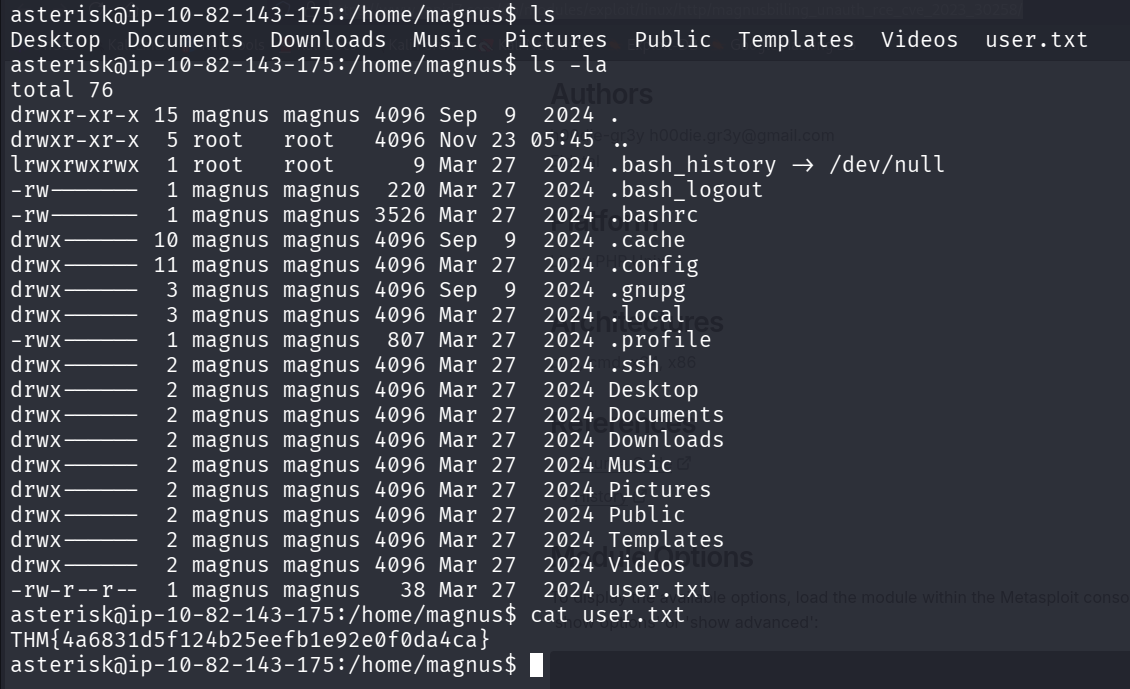This screenshot has width=1130, height=689.
Task: Click the .local directory name
Action: point(647,314)
